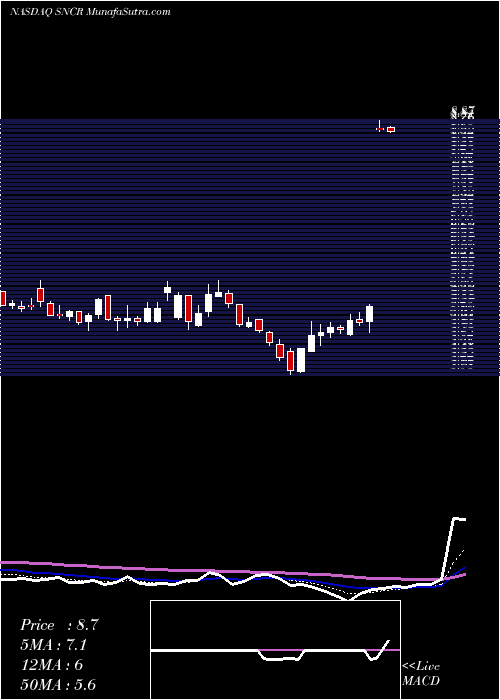Select the '50MA : 5.6' value
Screen dimensions: 500x700
[x=58, y=684]
